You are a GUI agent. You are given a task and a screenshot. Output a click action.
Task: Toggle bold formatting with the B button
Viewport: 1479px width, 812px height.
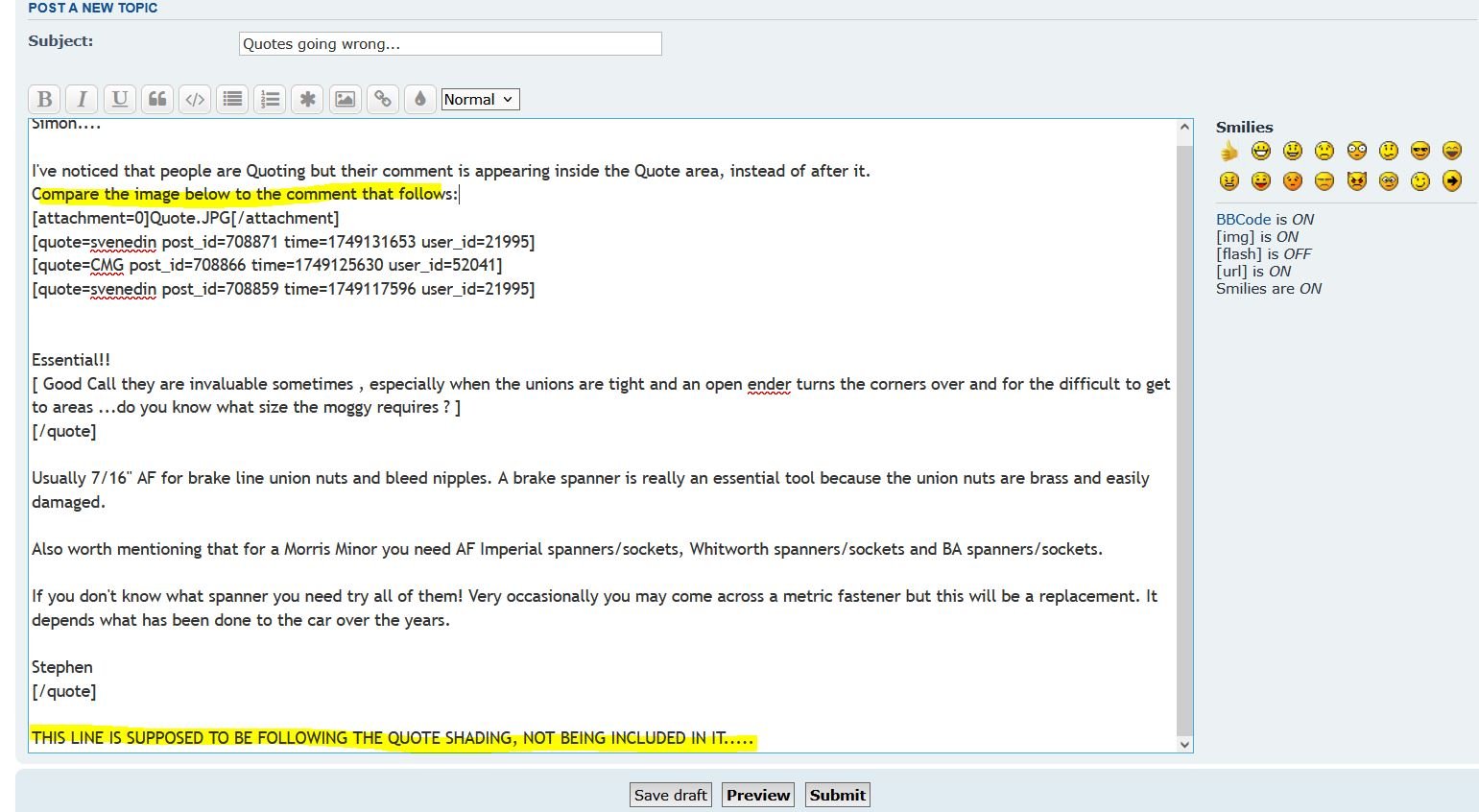coord(44,99)
